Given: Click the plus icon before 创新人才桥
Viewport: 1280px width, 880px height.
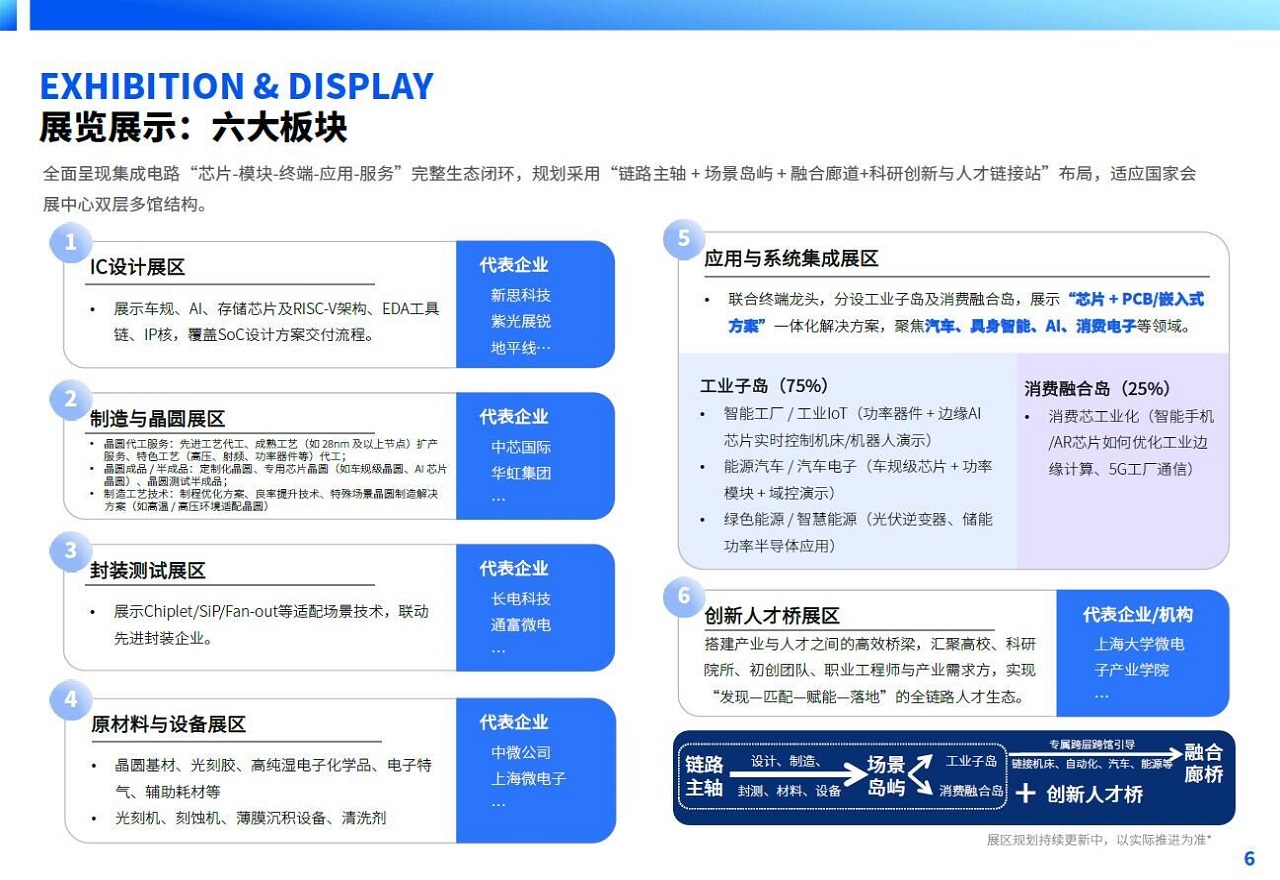Looking at the screenshot, I should [x=1025, y=794].
